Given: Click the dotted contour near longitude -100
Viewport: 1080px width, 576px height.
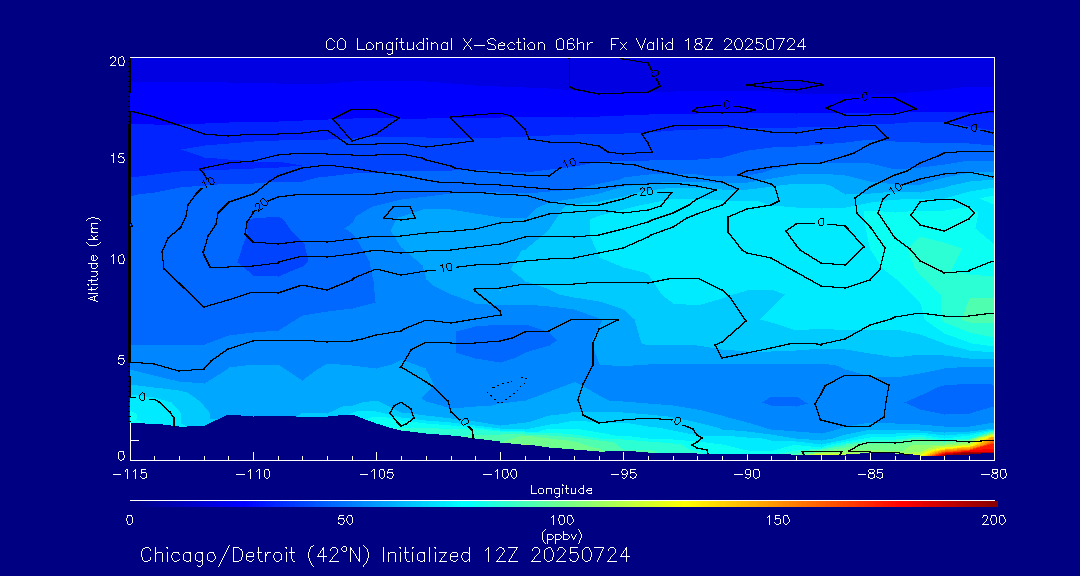Looking at the screenshot, I should [507, 390].
